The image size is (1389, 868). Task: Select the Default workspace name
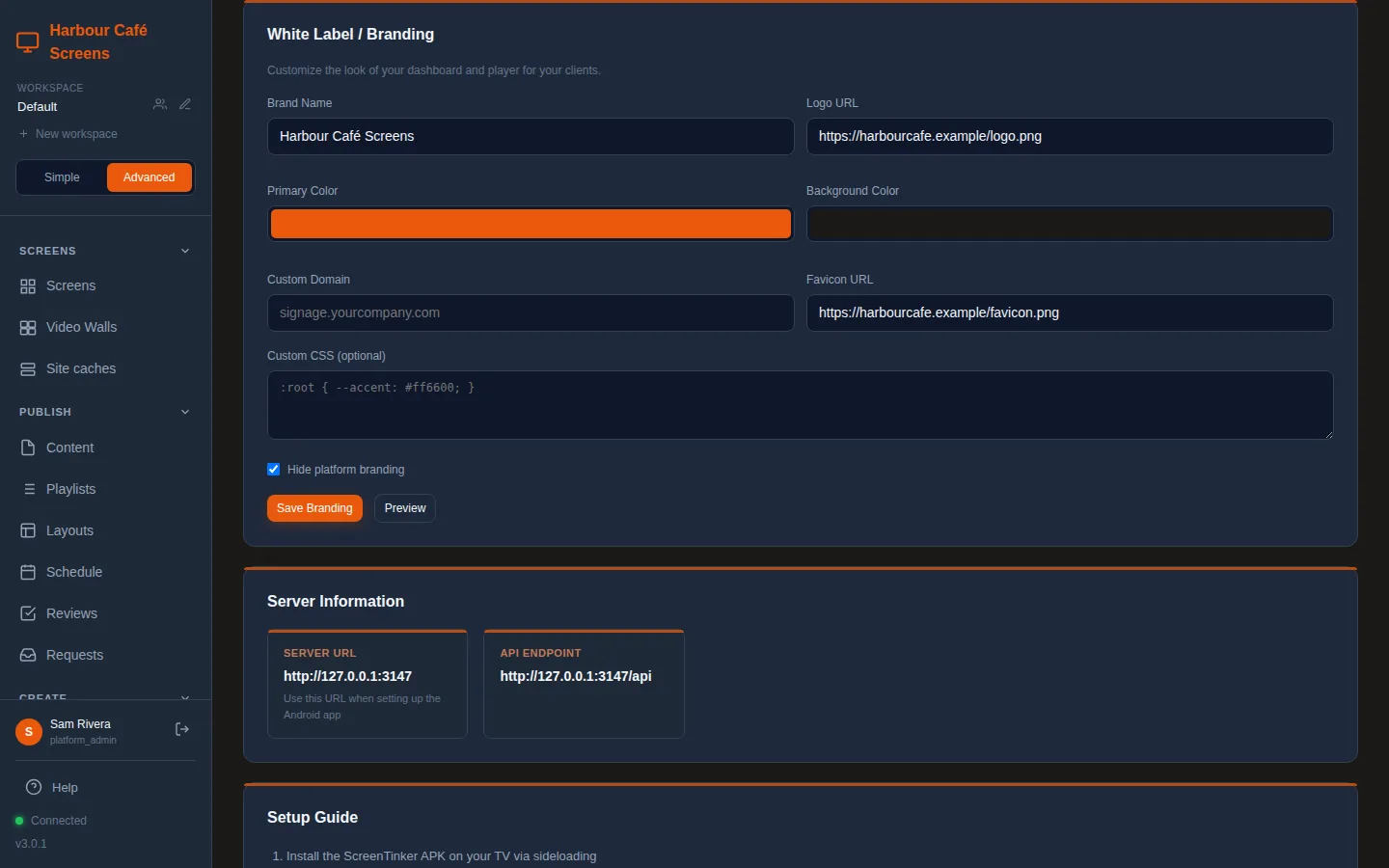coord(38,107)
